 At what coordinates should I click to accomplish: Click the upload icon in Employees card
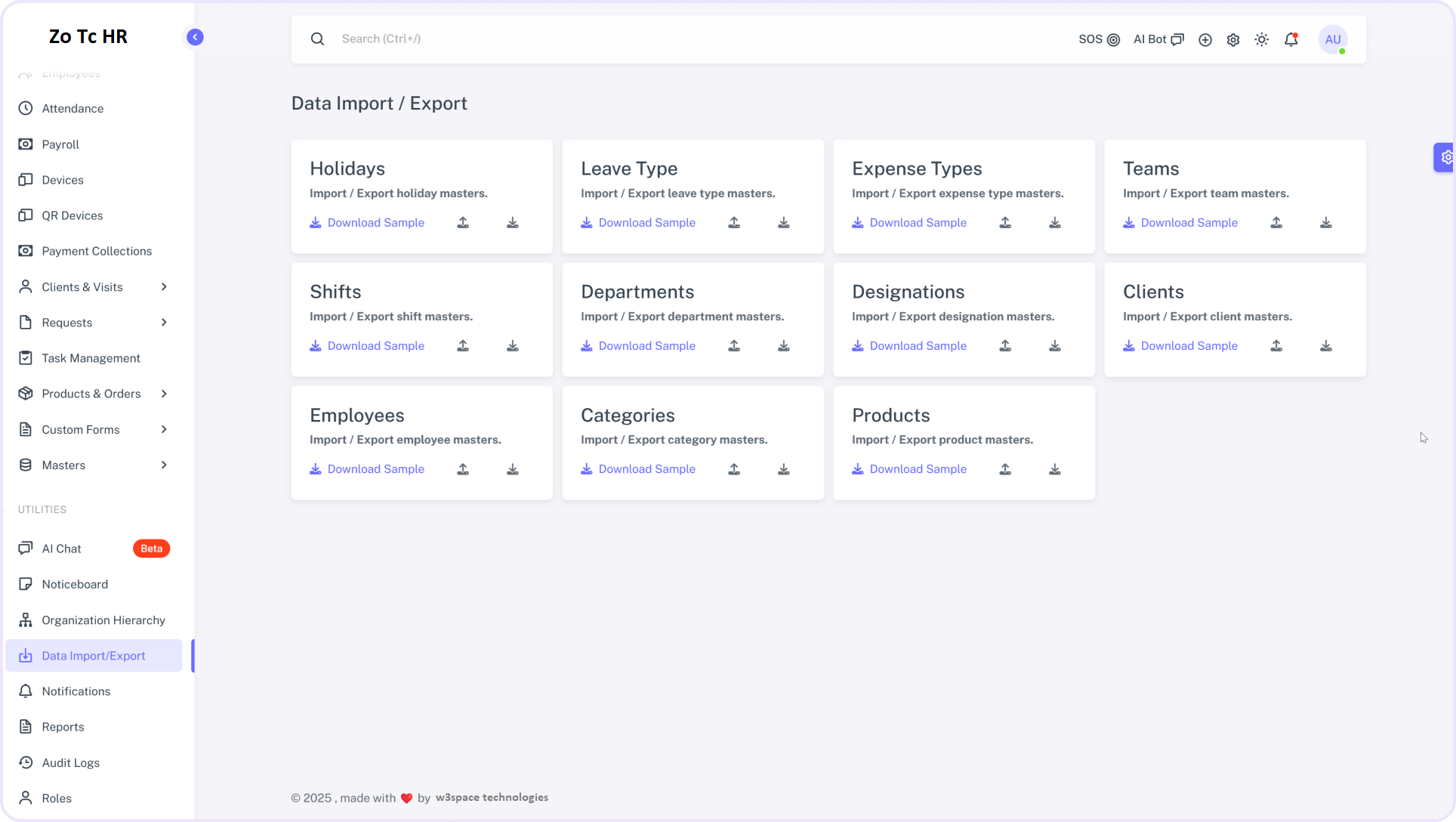click(x=463, y=469)
